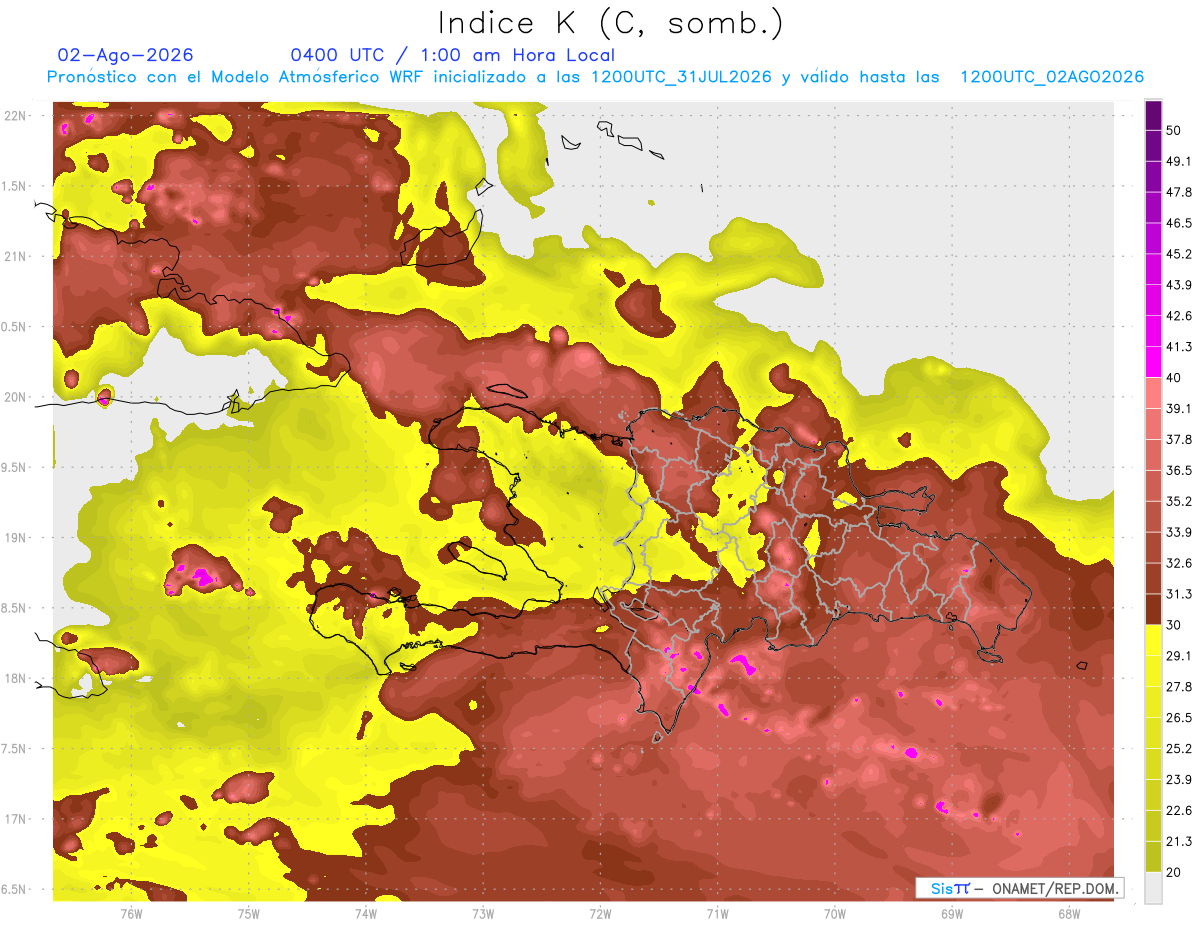Click the '18N' latitude label
Viewport: 1200px width, 927px height.
coord(17,679)
